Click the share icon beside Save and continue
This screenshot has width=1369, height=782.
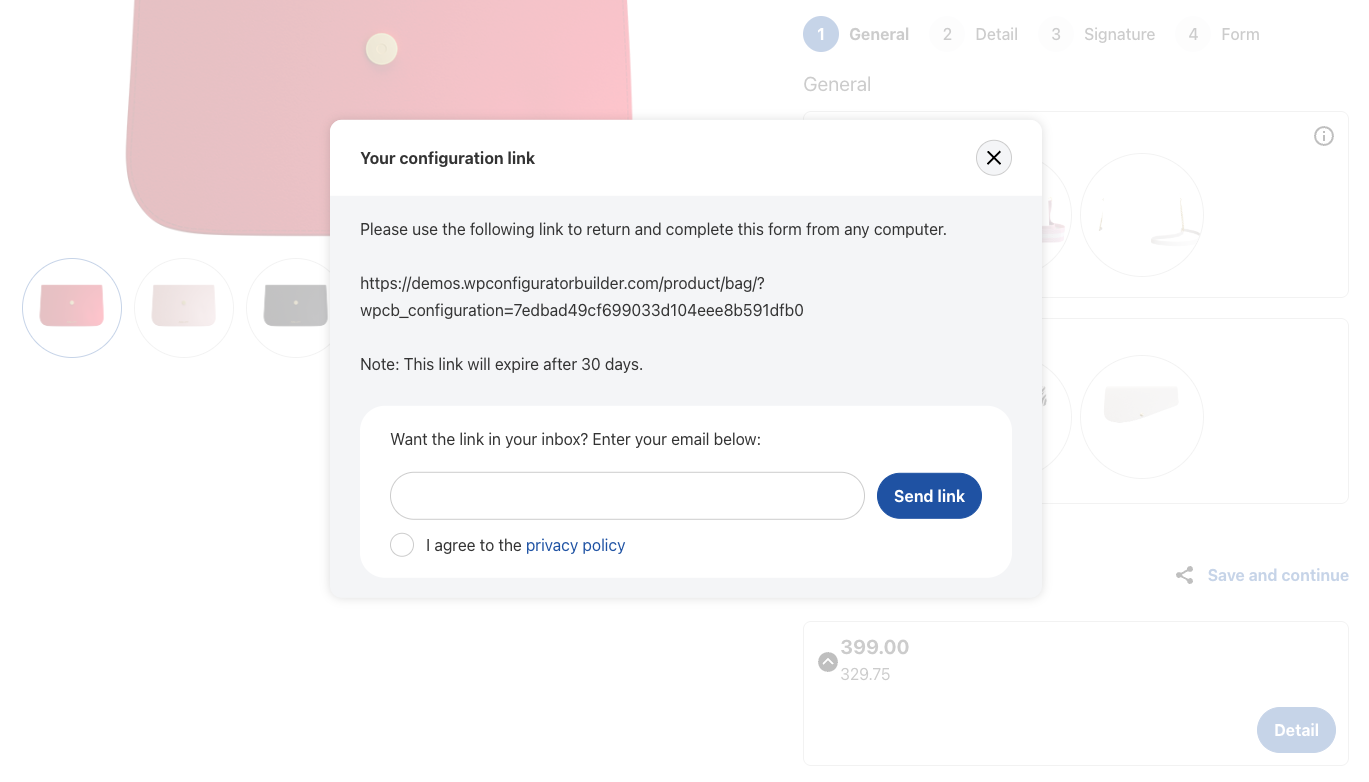tap(1184, 575)
